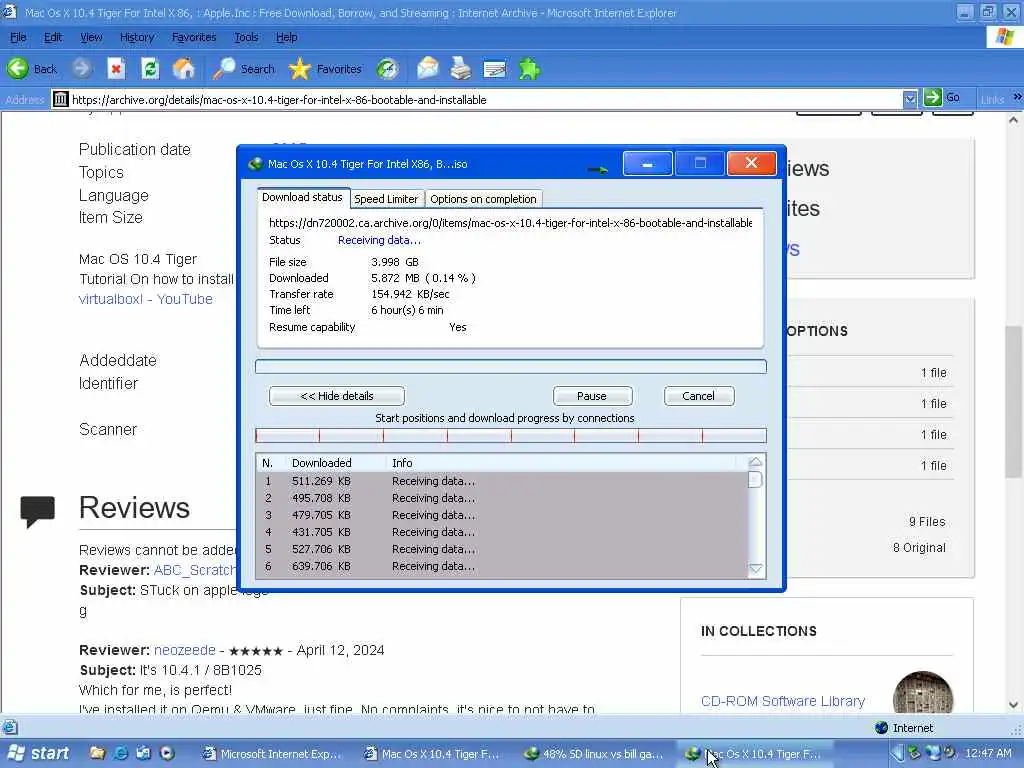Open the History menu

coord(136,37)
